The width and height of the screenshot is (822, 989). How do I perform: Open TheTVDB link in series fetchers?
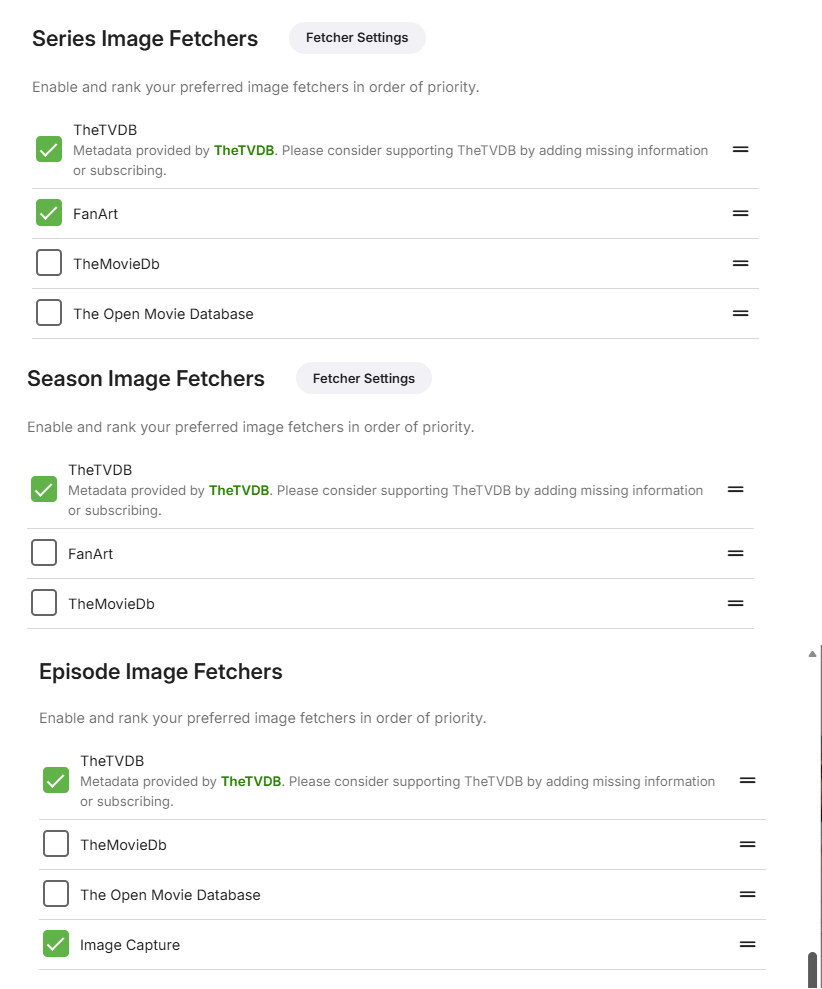pos(244,151)
